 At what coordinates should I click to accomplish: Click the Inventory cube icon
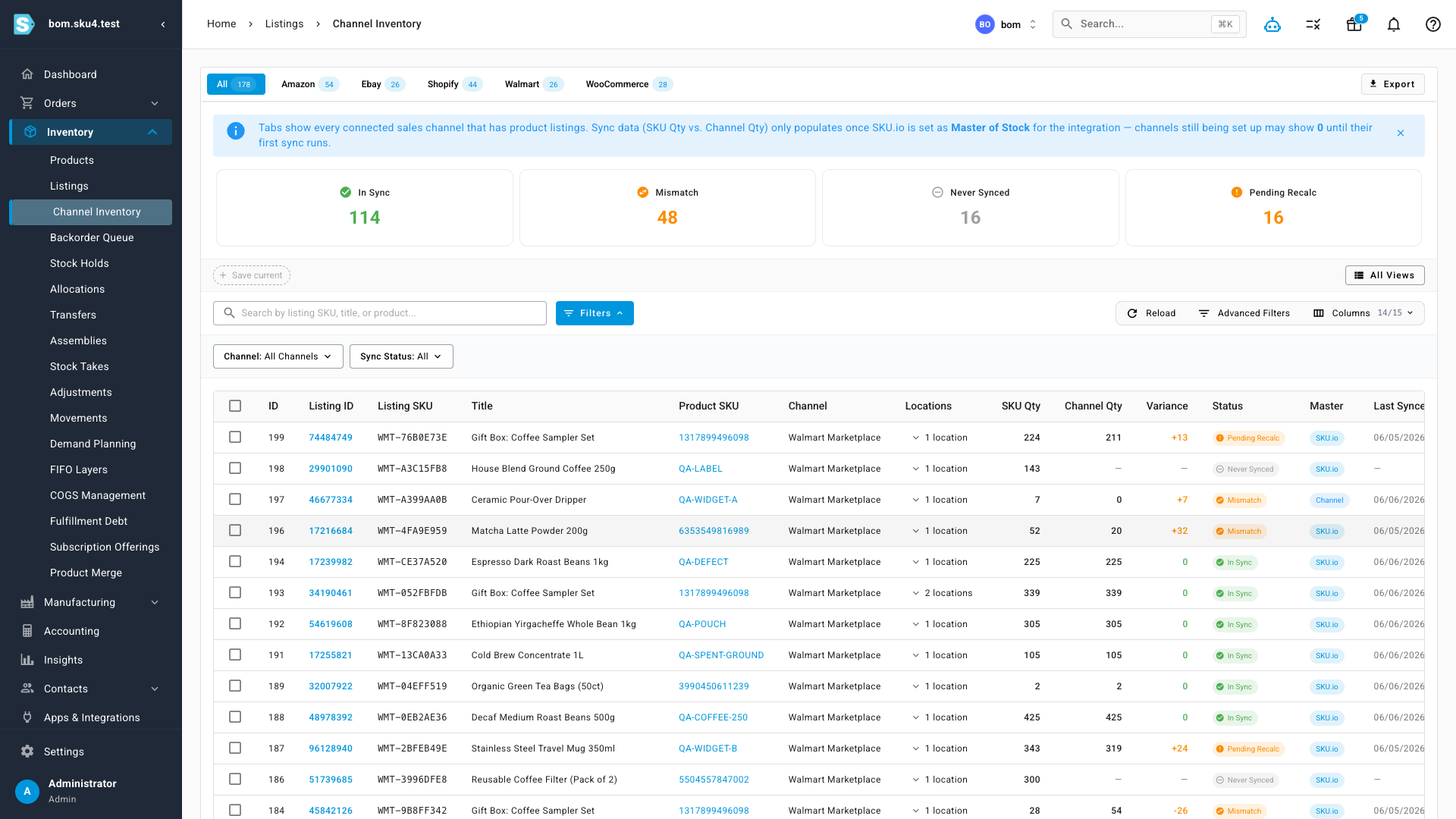(30, 132)
